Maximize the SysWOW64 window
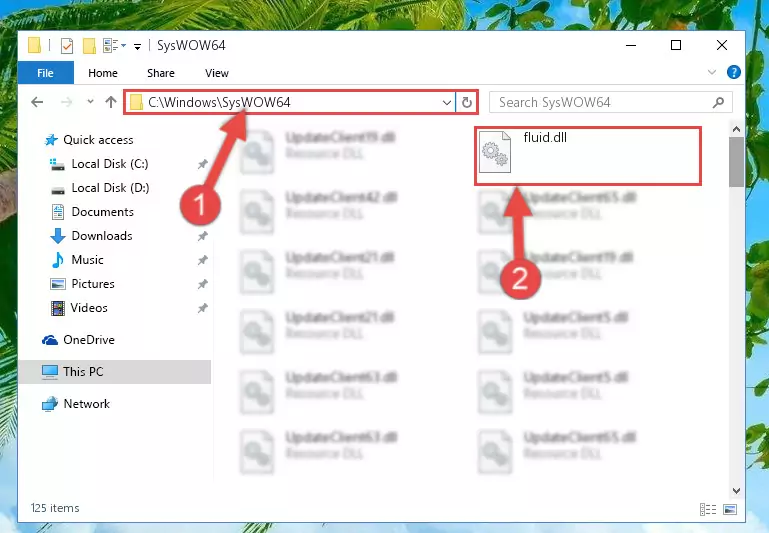Screen dimensions: 769x533 676,45
